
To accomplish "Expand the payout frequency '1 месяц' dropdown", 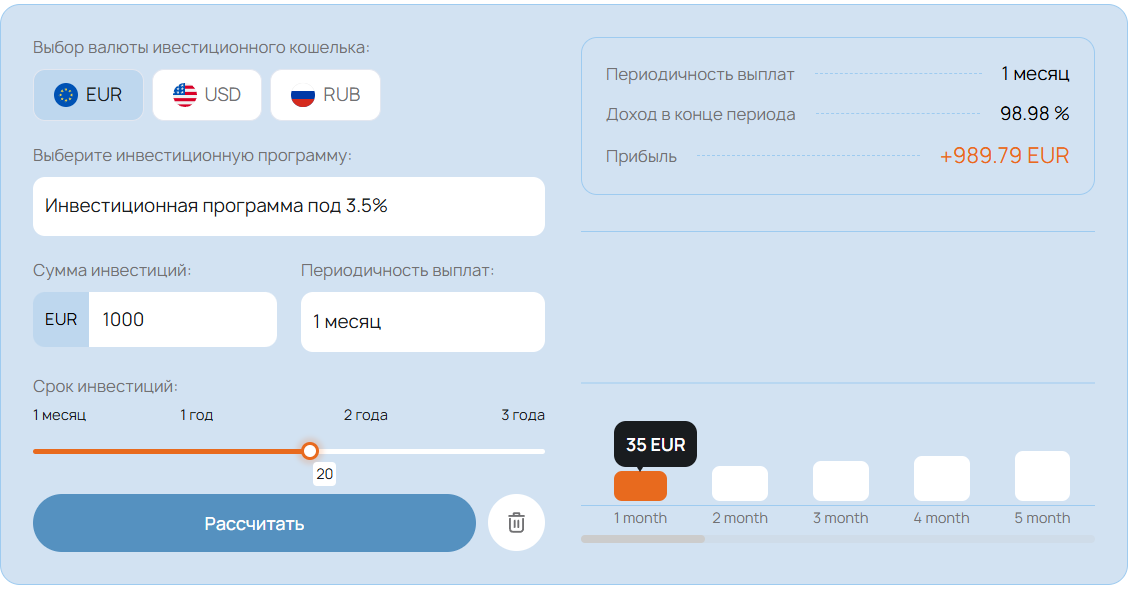I will point(422,322).
